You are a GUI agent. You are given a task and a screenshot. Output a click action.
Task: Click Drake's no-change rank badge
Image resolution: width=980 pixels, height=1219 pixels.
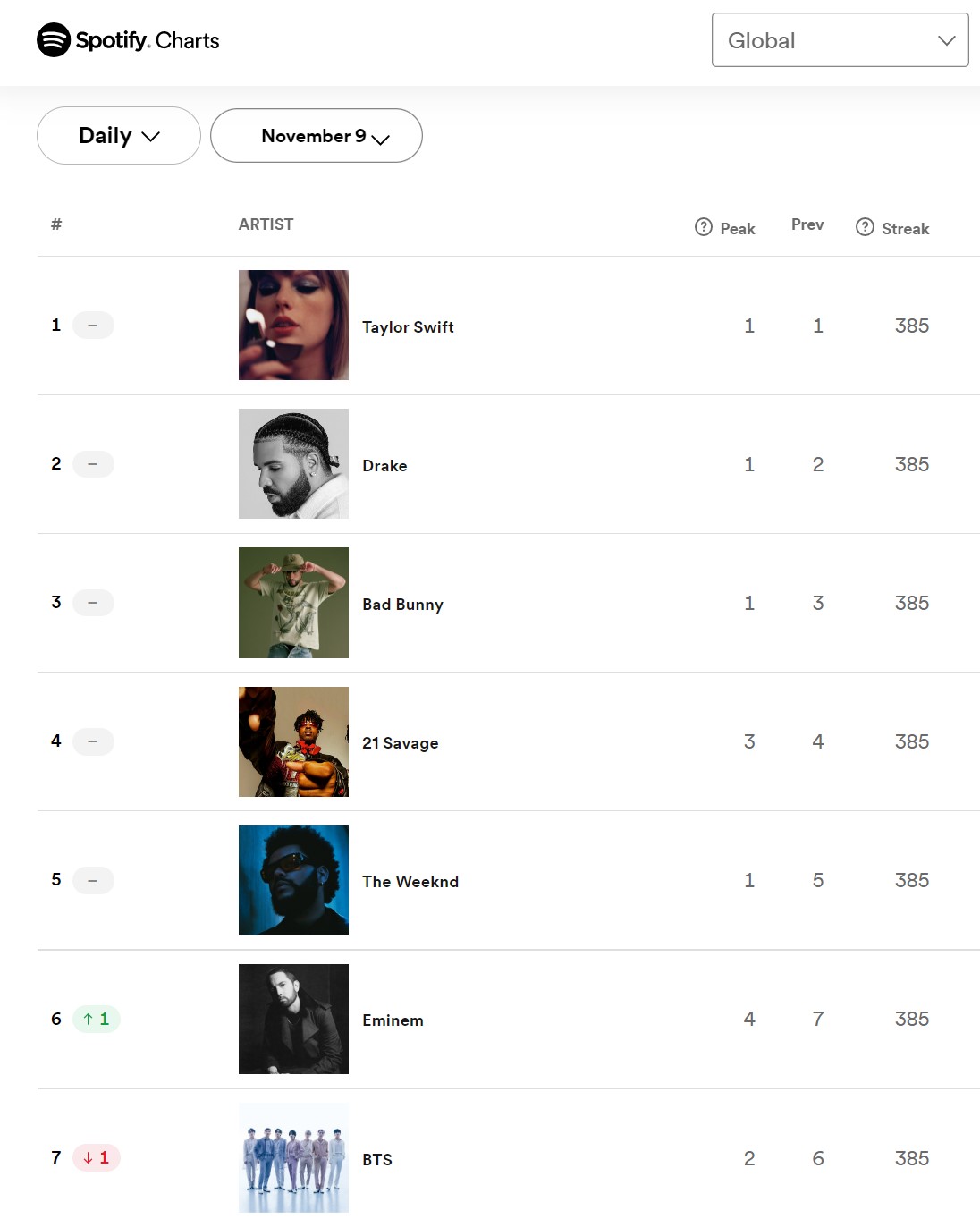coord(93,464)
